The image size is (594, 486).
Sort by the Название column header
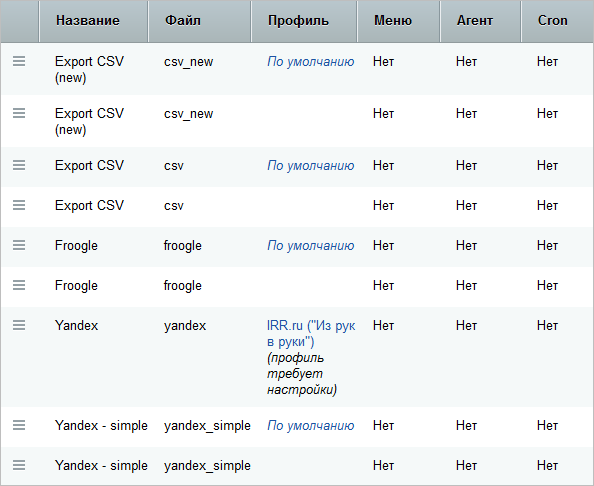88,20
